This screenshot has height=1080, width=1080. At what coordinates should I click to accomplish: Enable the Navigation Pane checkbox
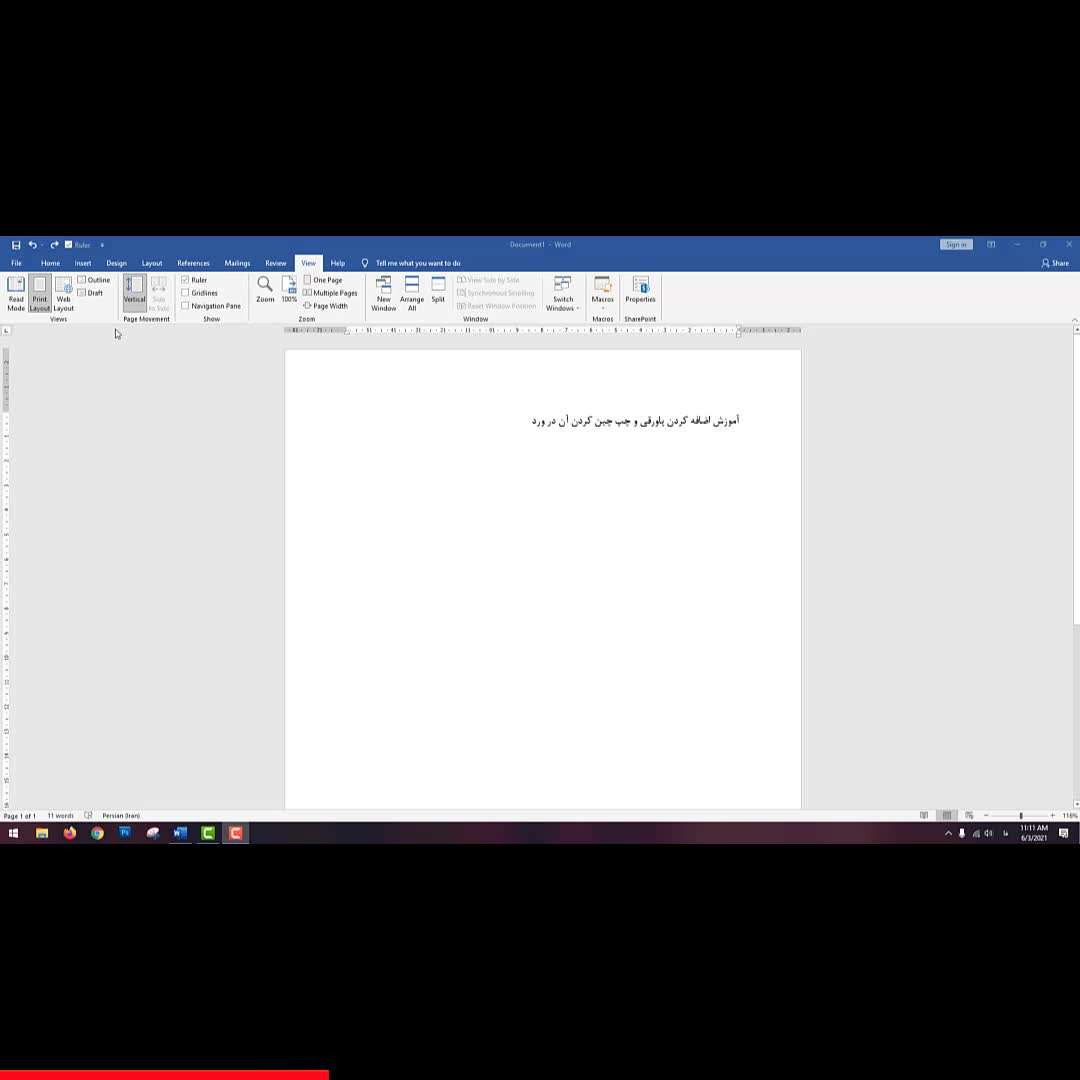185,306
